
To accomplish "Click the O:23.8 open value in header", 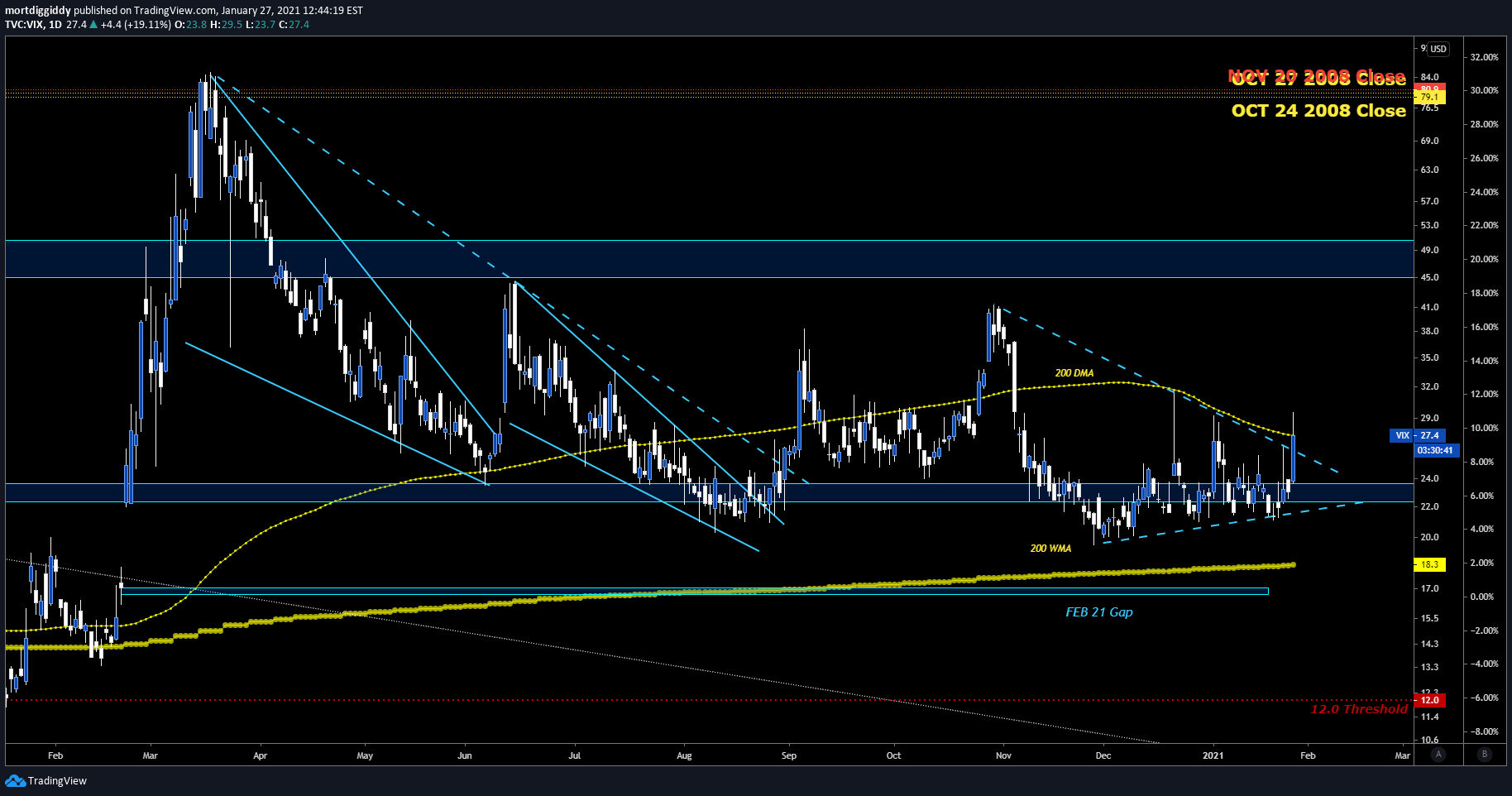I will click(x=191, y=25).
